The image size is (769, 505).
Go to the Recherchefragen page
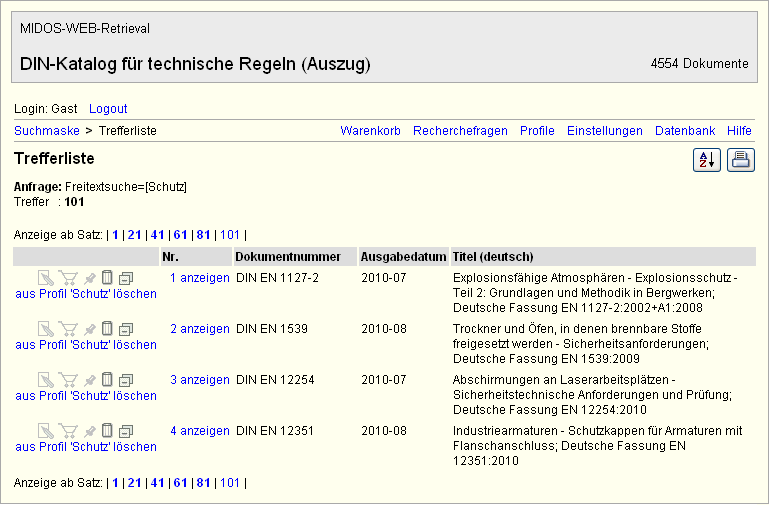(x=460, y=131)
